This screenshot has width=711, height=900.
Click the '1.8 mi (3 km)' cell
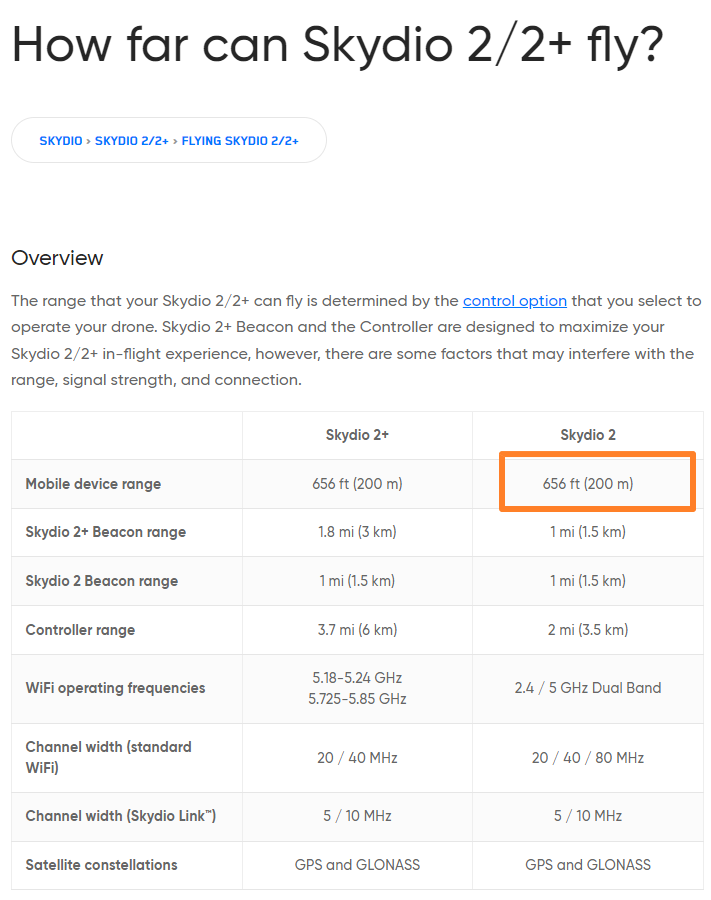point(358,532)
